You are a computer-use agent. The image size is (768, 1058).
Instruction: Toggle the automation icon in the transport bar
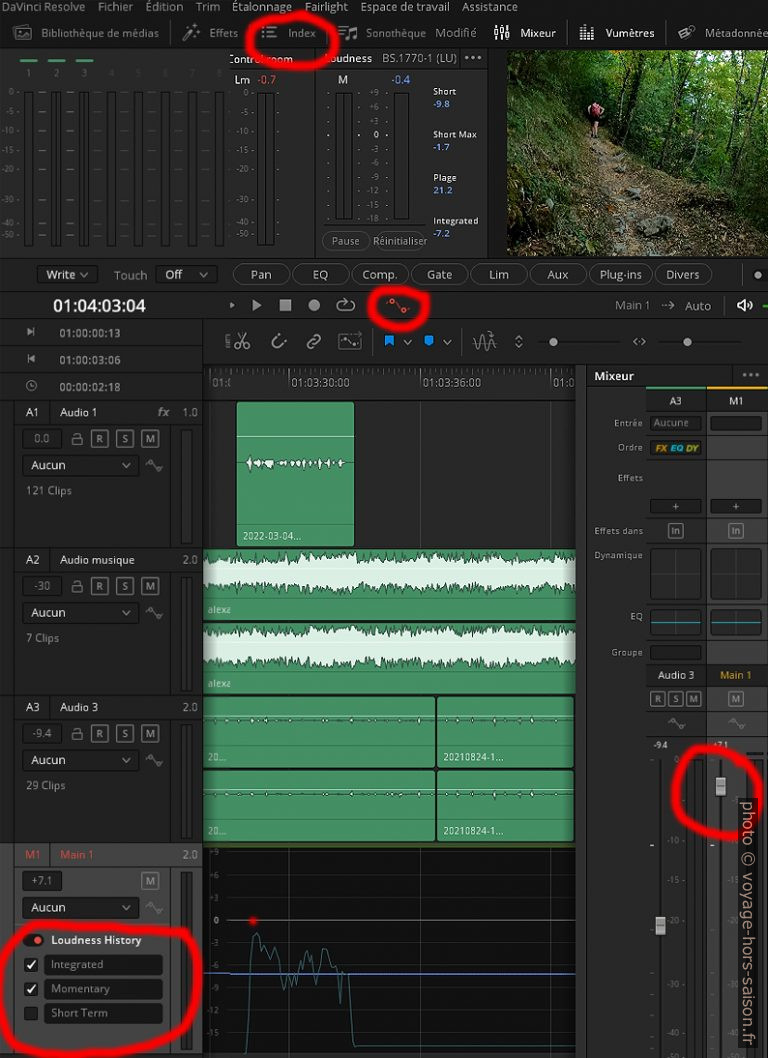coord(398,306)
